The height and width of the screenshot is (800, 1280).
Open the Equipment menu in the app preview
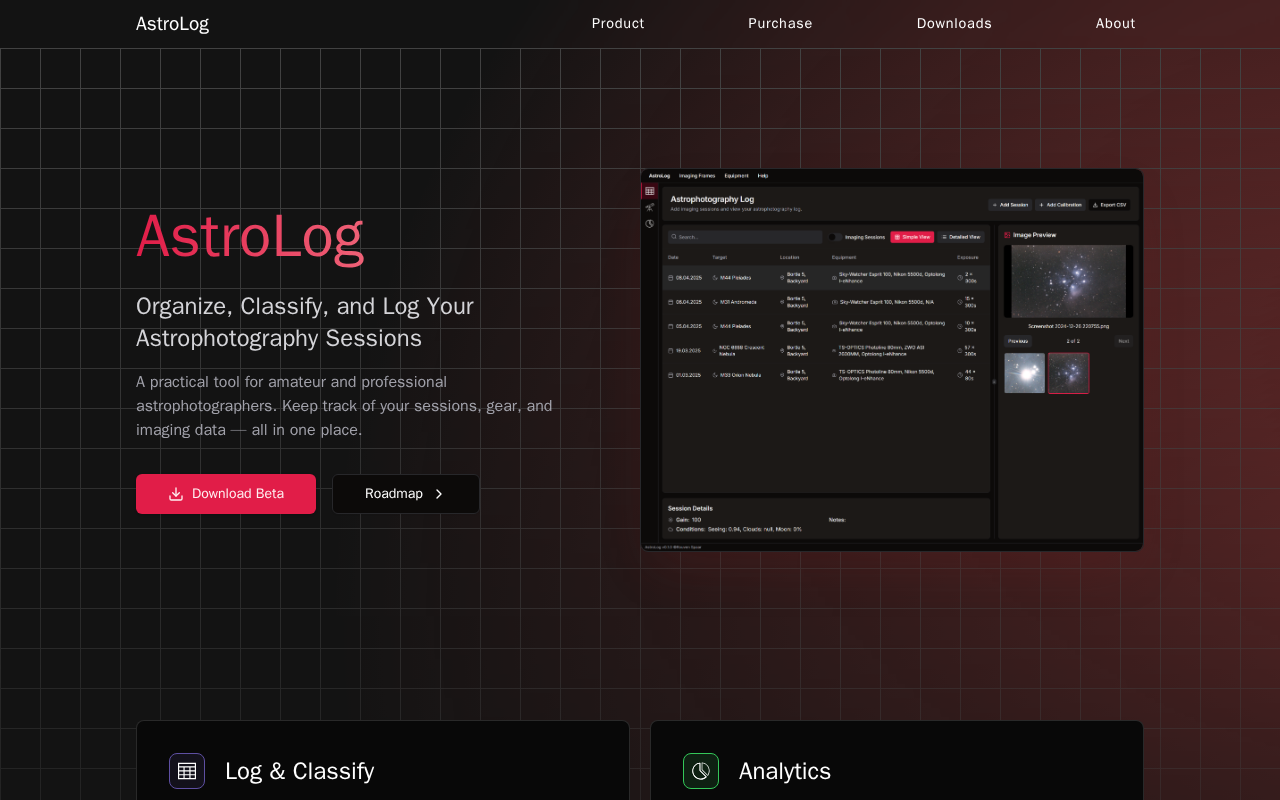736,176
